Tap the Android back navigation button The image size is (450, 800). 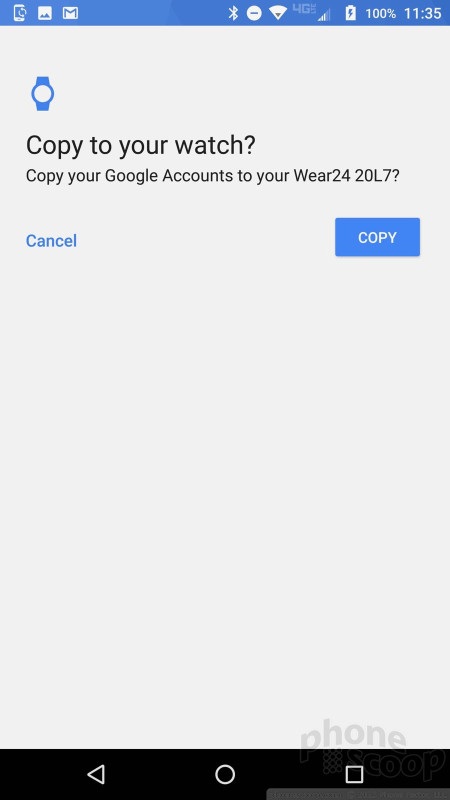[x=96, y=774]
